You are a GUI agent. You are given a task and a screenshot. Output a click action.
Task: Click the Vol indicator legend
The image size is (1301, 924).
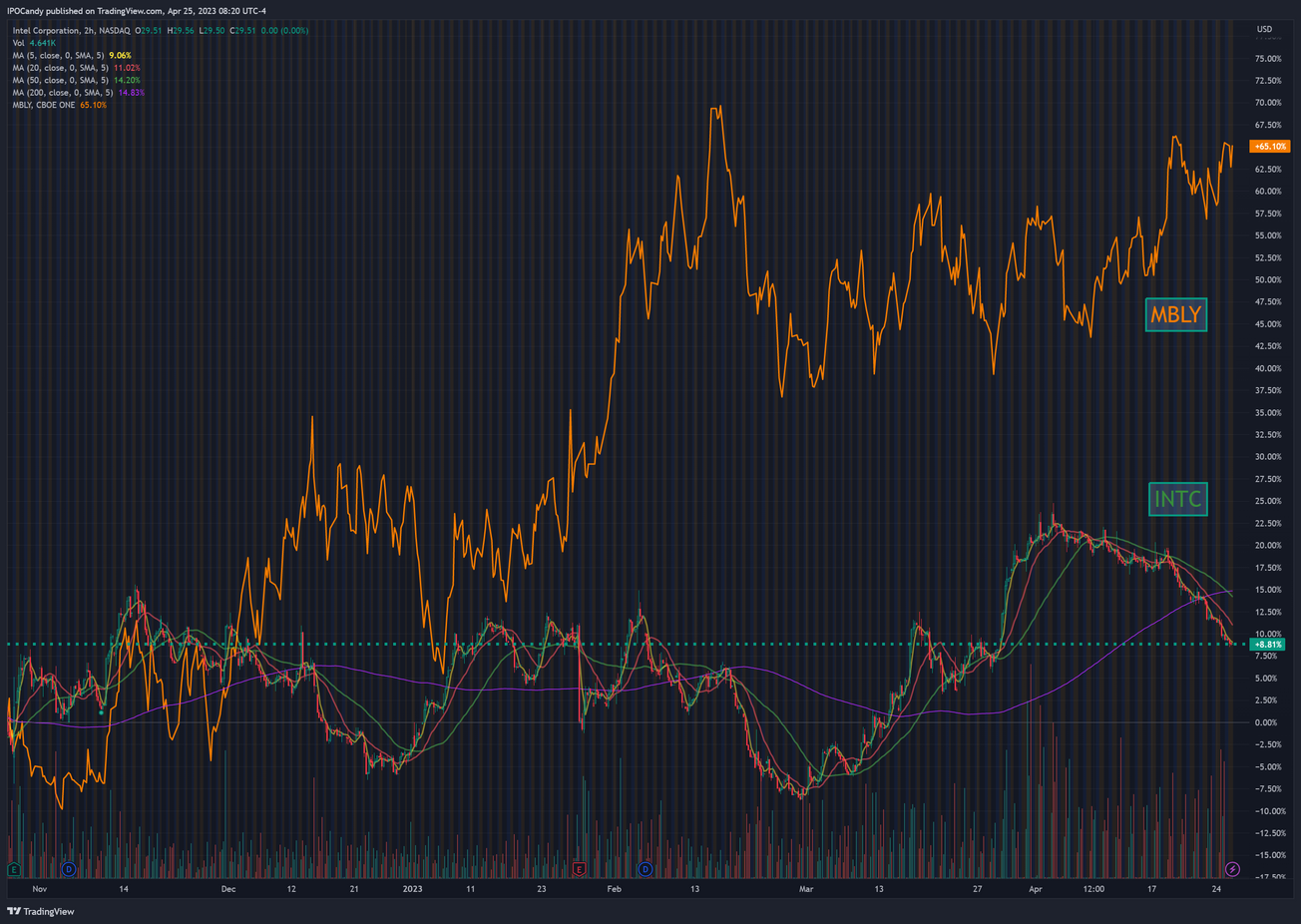19,43
